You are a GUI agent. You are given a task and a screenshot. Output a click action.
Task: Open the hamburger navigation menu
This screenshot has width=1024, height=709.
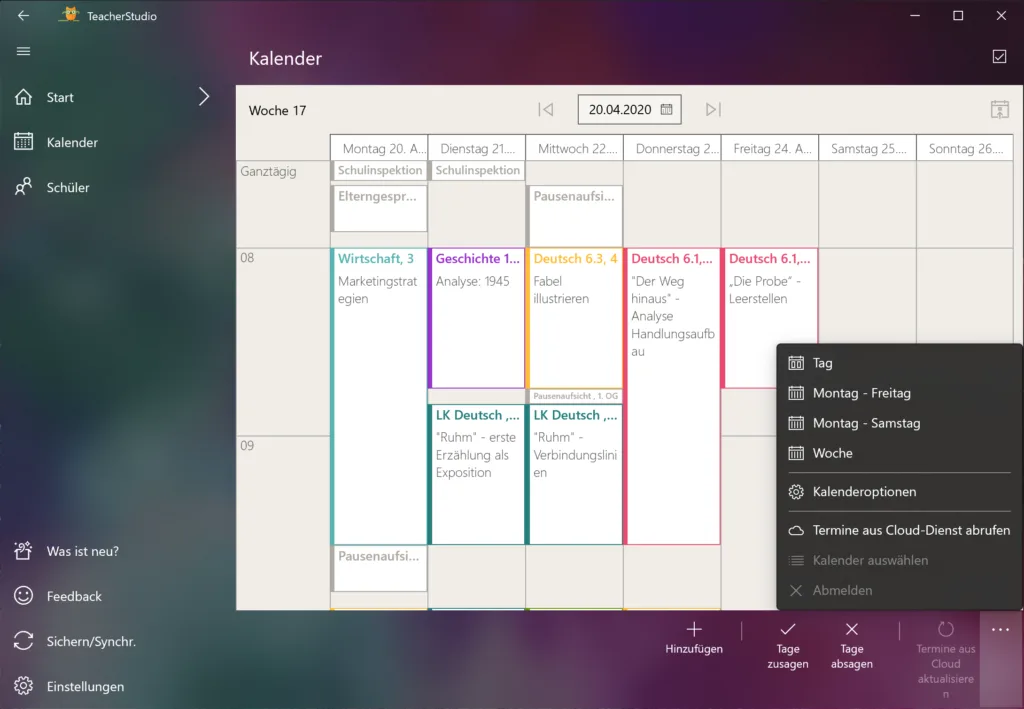pyautogui.click(x=24, y=51)
